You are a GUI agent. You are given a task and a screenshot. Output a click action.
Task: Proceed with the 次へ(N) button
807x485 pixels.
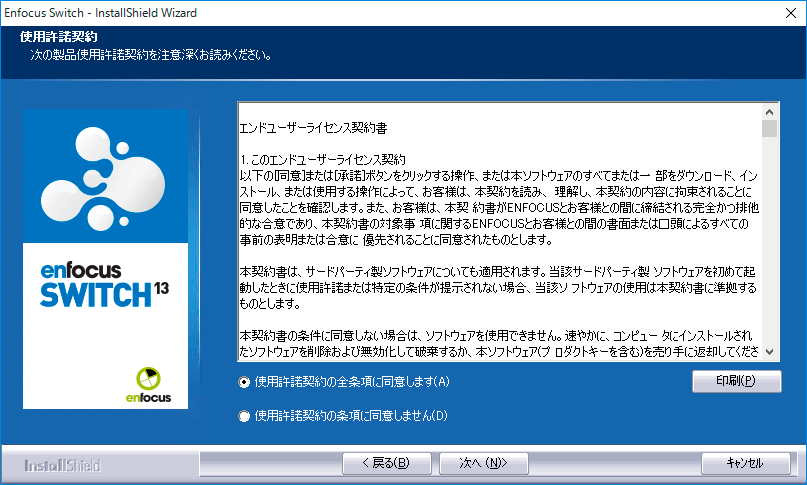tap(483, 463)
